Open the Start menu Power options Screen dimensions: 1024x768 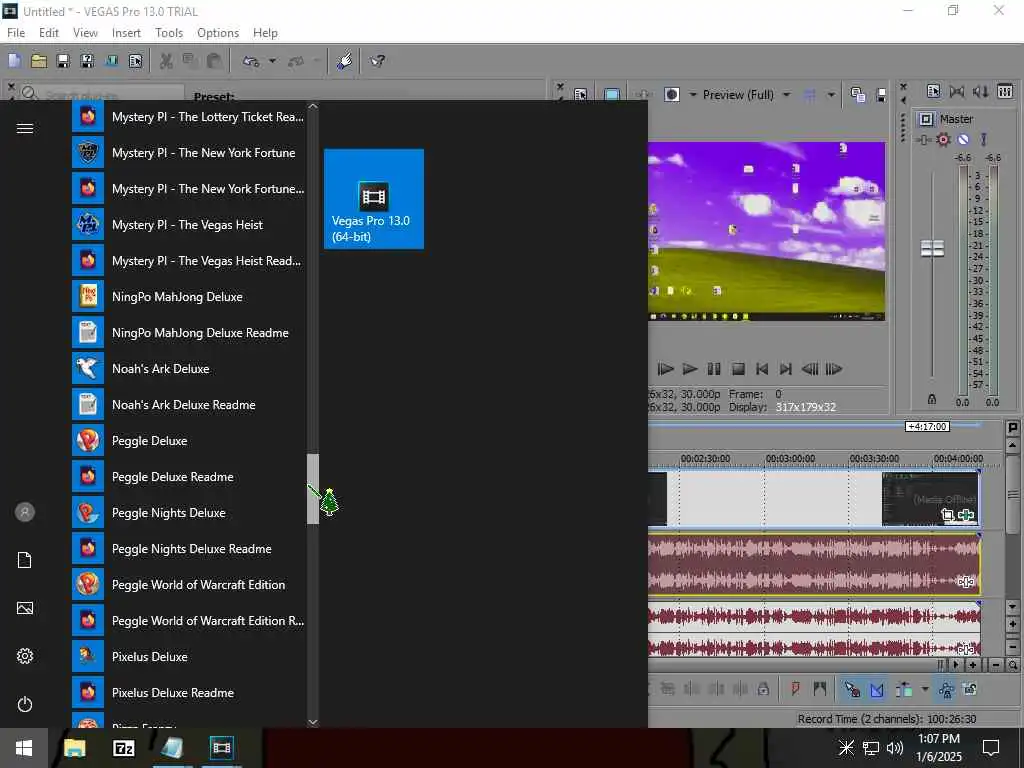(x=25, y=704)
